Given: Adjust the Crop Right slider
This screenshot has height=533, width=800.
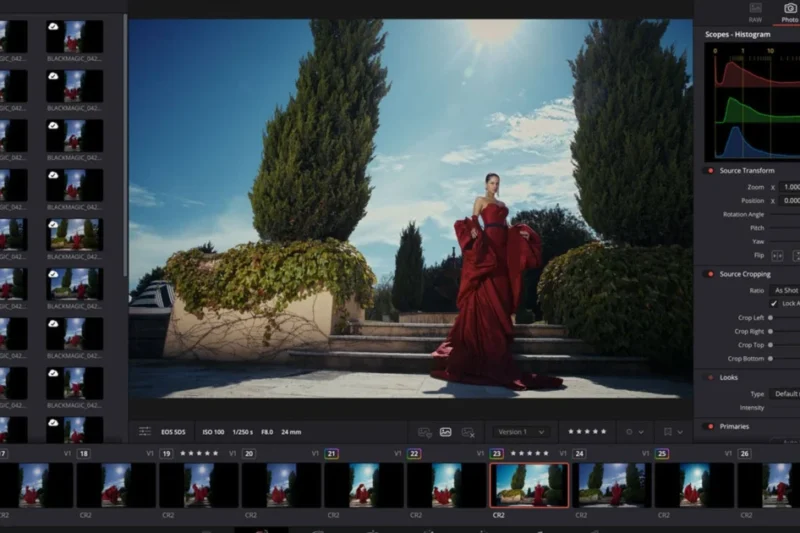Looking at the screenshot, I should [770, 332].
